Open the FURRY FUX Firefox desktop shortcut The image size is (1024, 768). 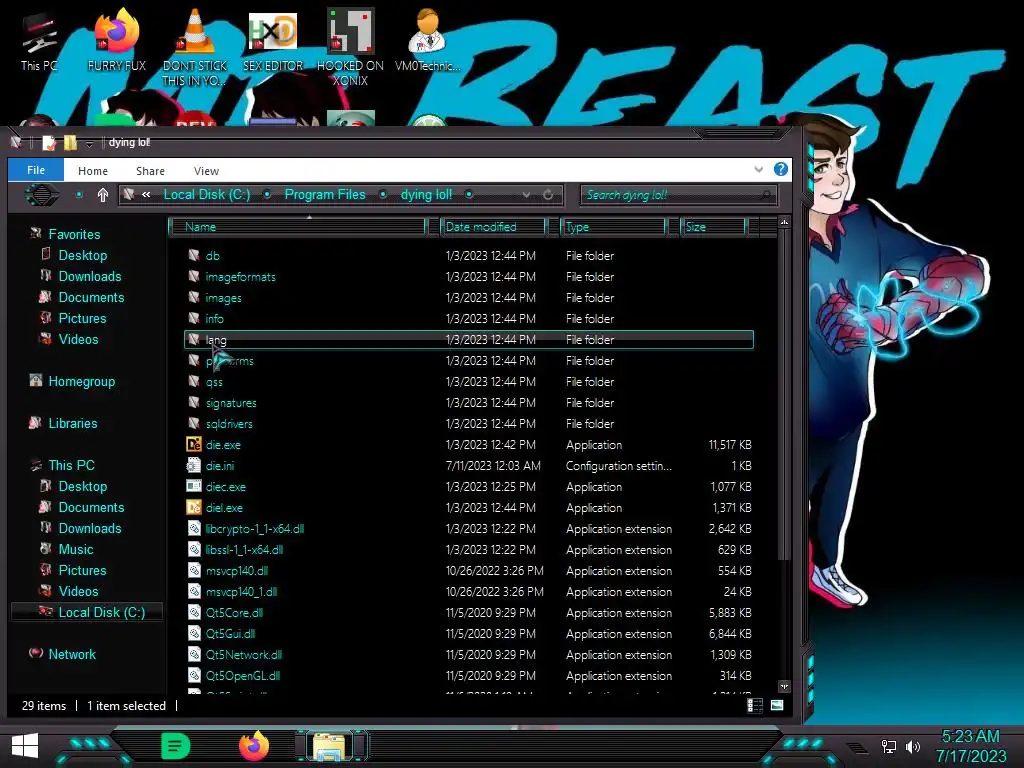(117, 39)
